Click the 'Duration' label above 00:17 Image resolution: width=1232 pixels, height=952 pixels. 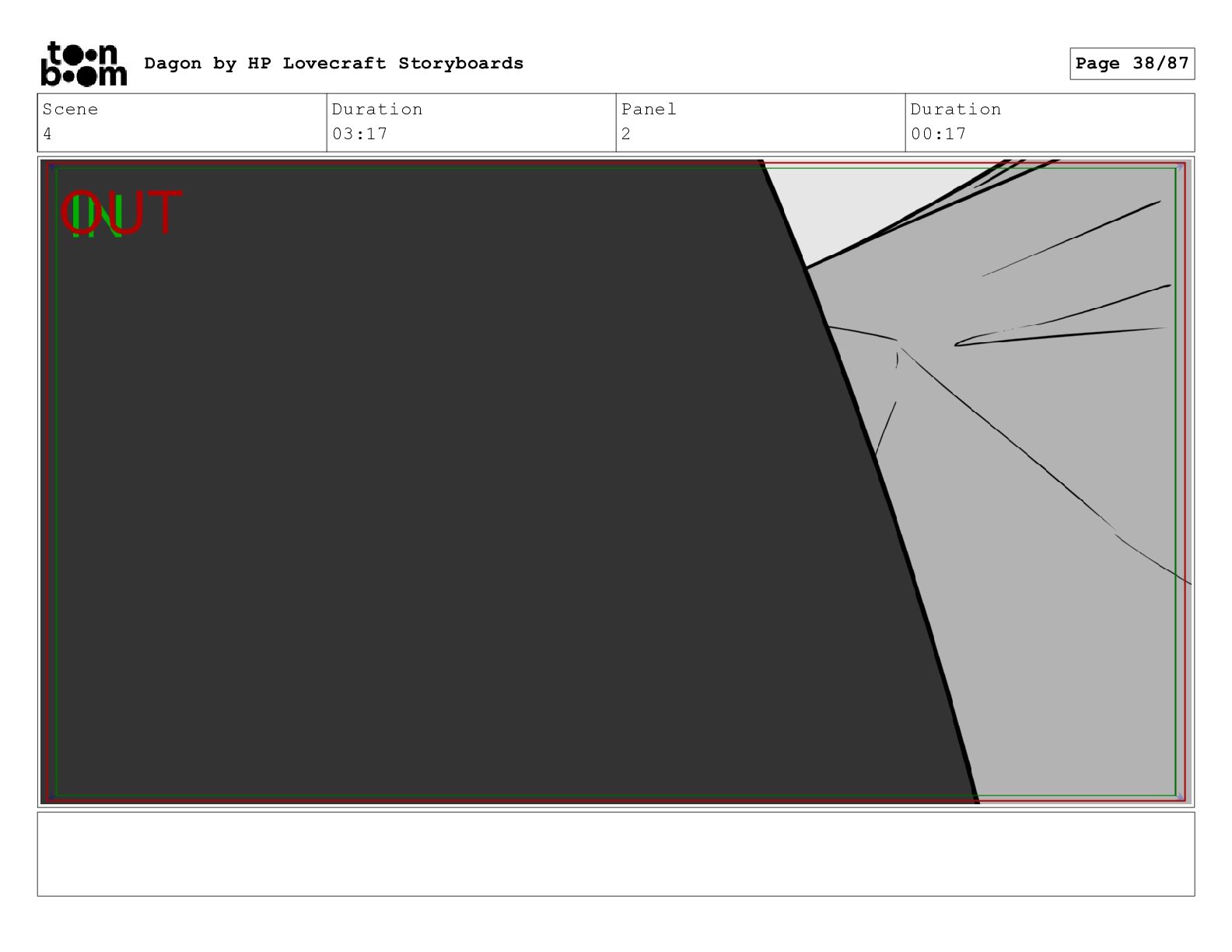pyautogui.click(x=956, y=110)
